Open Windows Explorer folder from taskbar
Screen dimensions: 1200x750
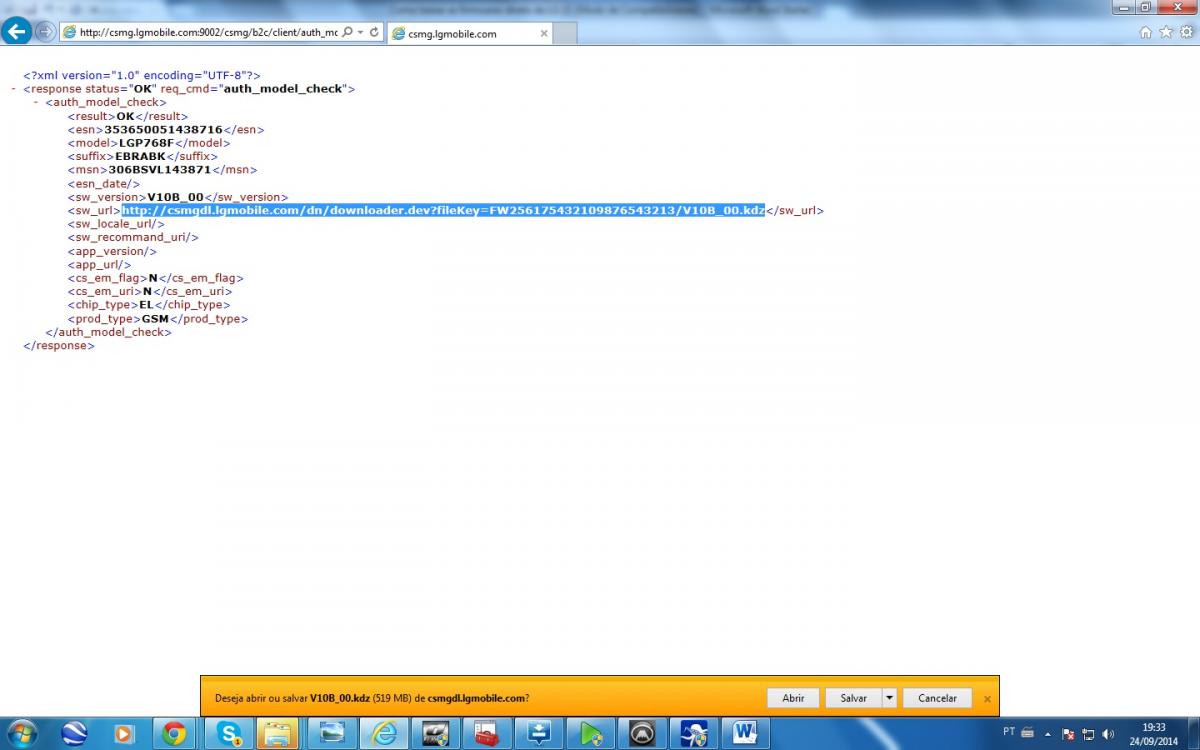279,734
